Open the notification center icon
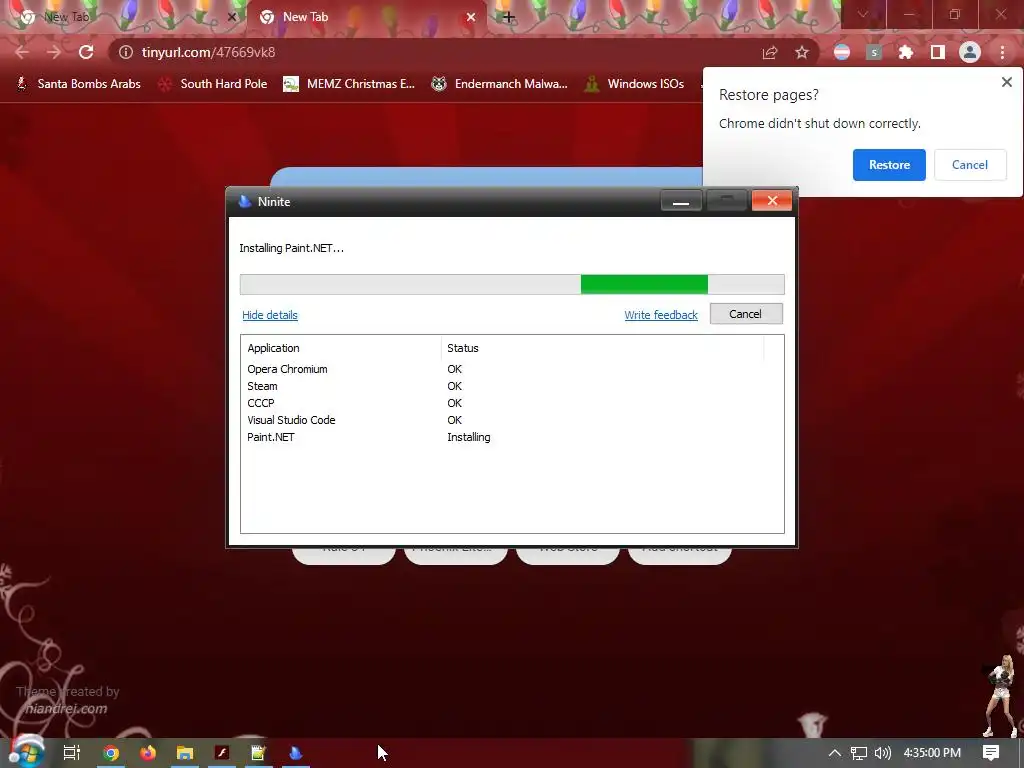 [x=991, y=753]
